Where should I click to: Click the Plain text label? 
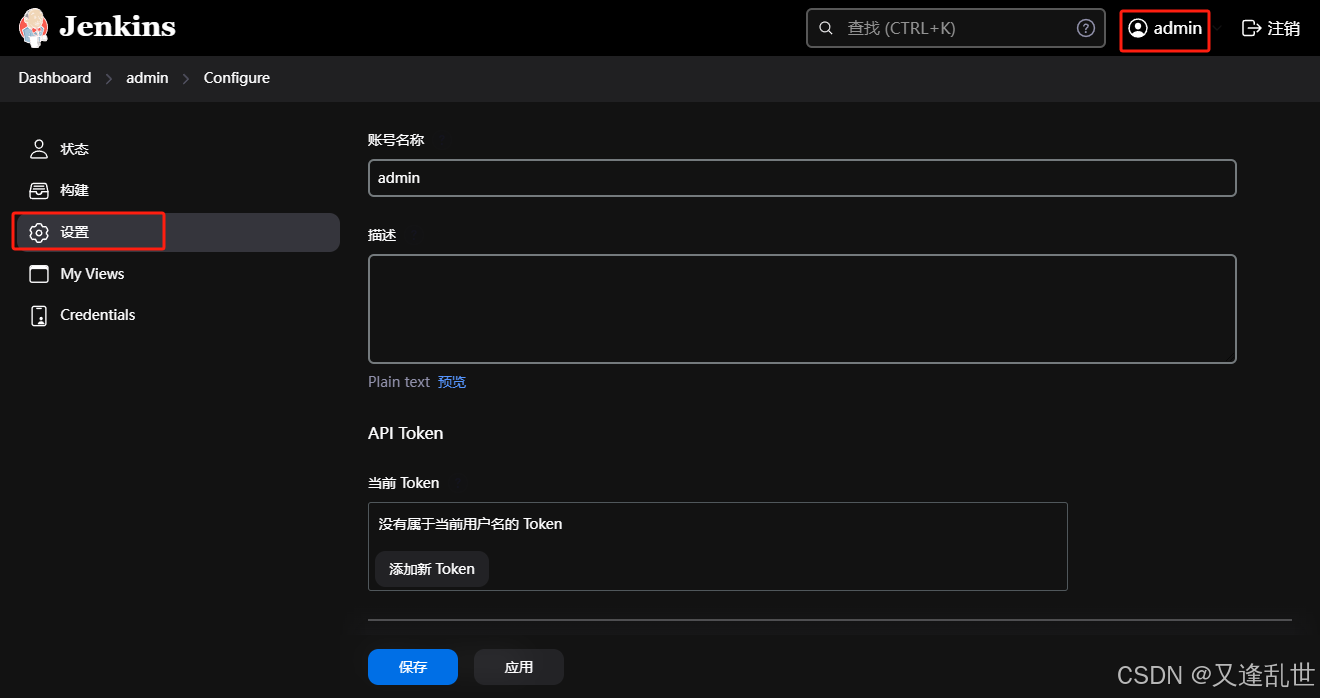(x=399, y=382)
